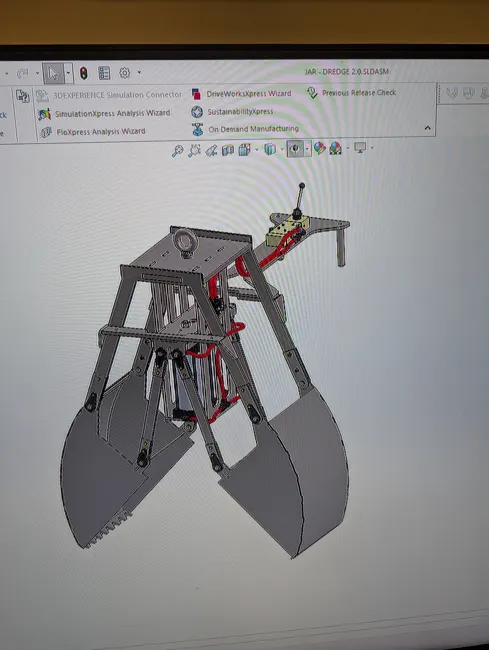Click the Redo arrow icon
Screen dimensions: 489x650
coord(22,73)
